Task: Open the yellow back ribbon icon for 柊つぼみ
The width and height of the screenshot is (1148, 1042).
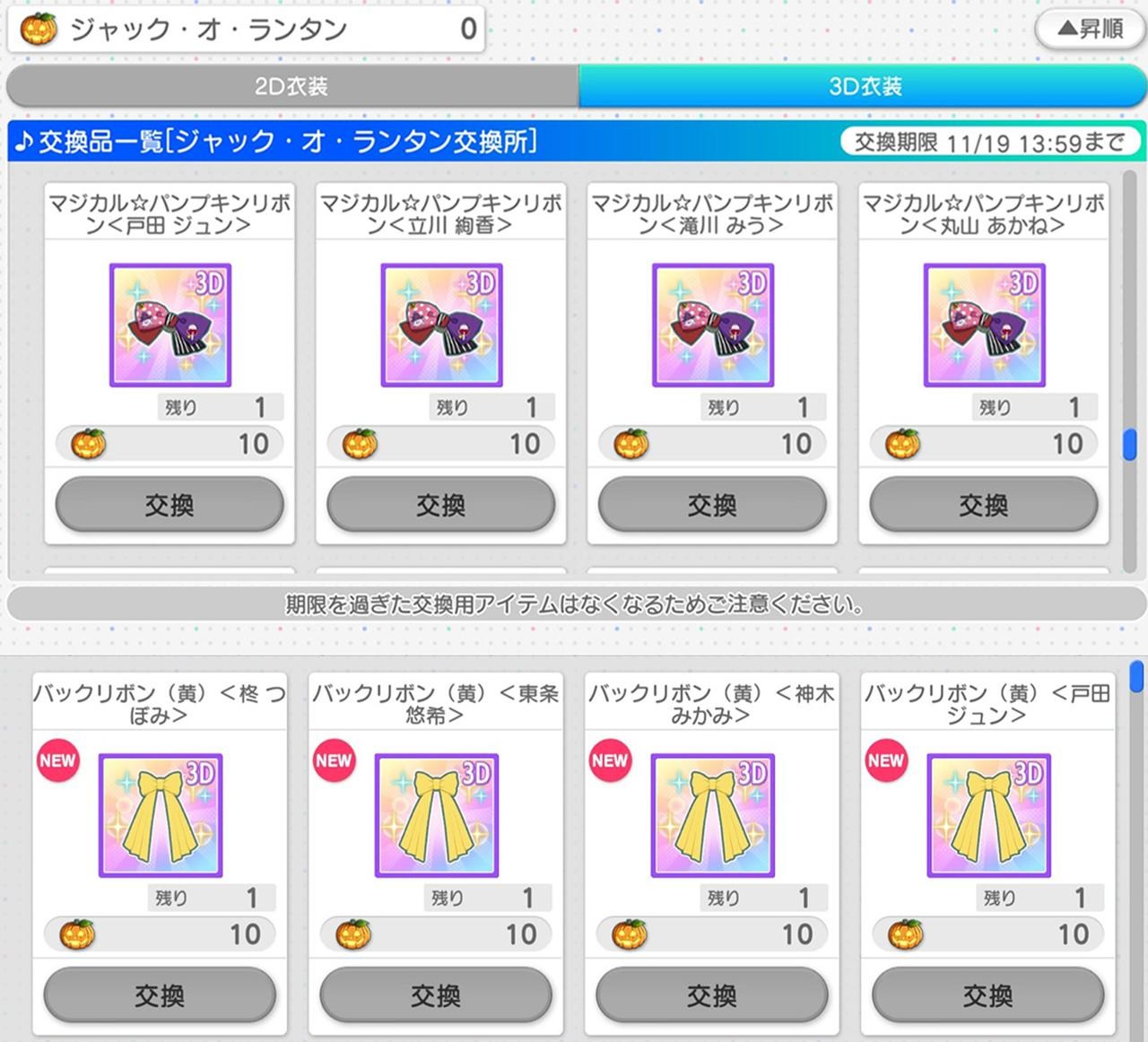Action: (161, 815)
